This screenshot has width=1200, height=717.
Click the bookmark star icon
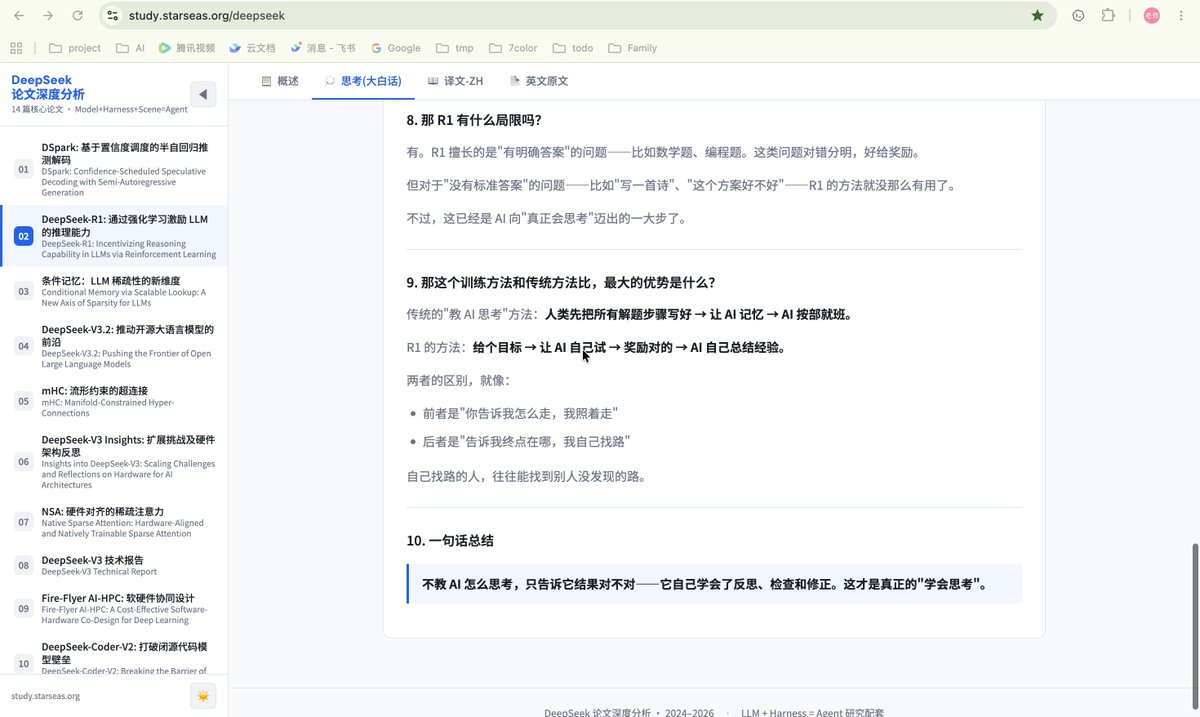coord(1038,16)
